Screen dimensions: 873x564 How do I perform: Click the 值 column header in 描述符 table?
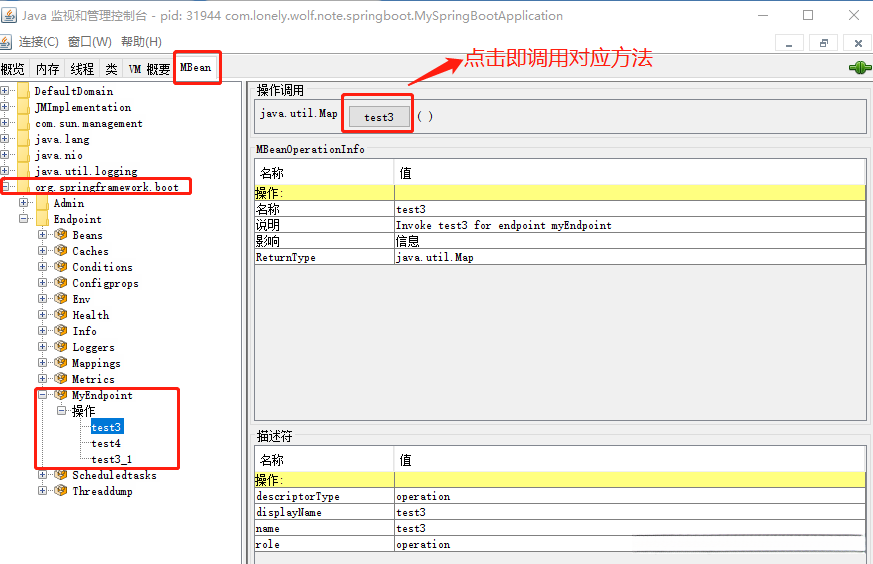(x=630, y=460)
